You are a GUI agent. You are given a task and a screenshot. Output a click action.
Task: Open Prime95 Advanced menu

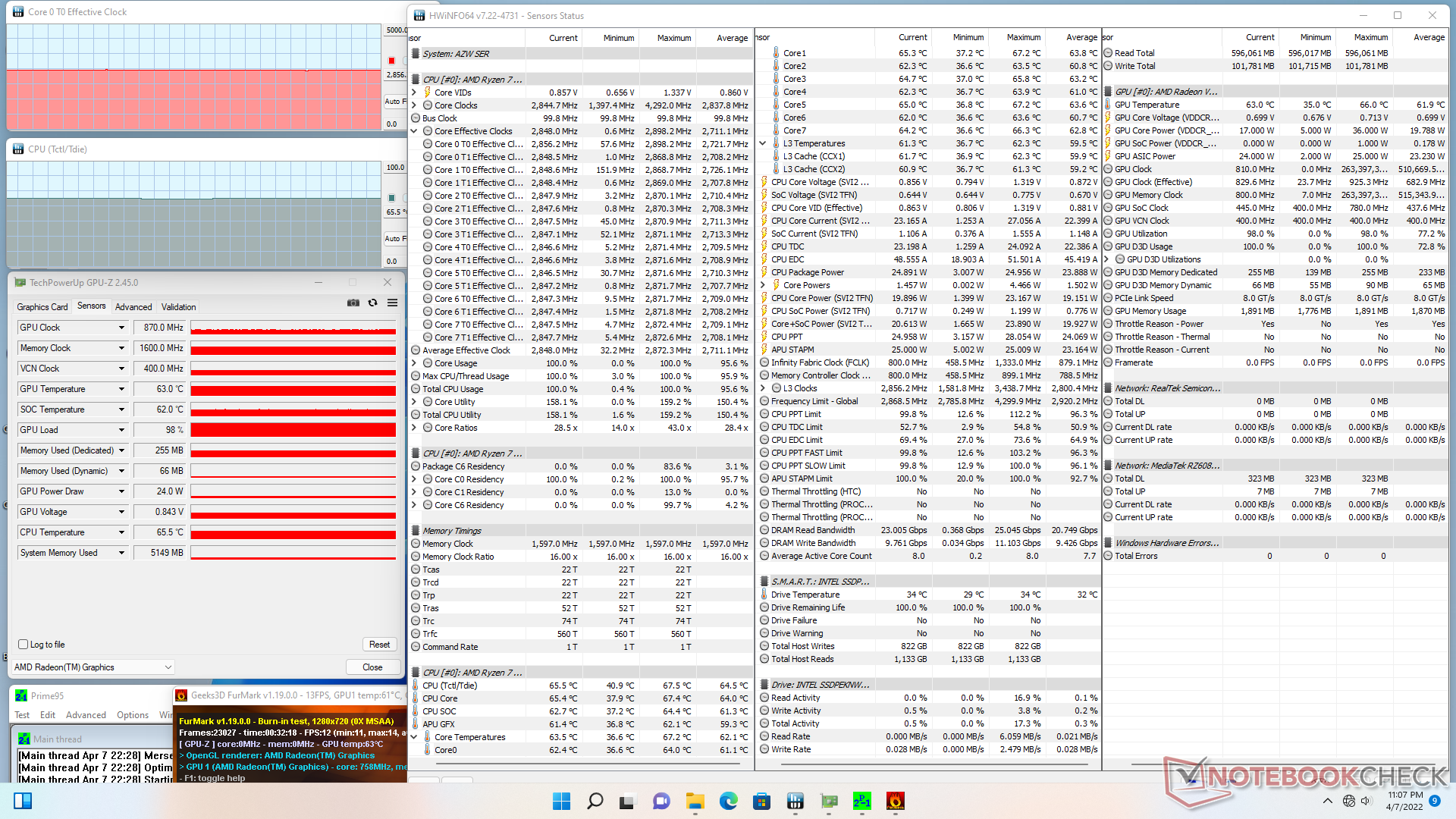86,715
